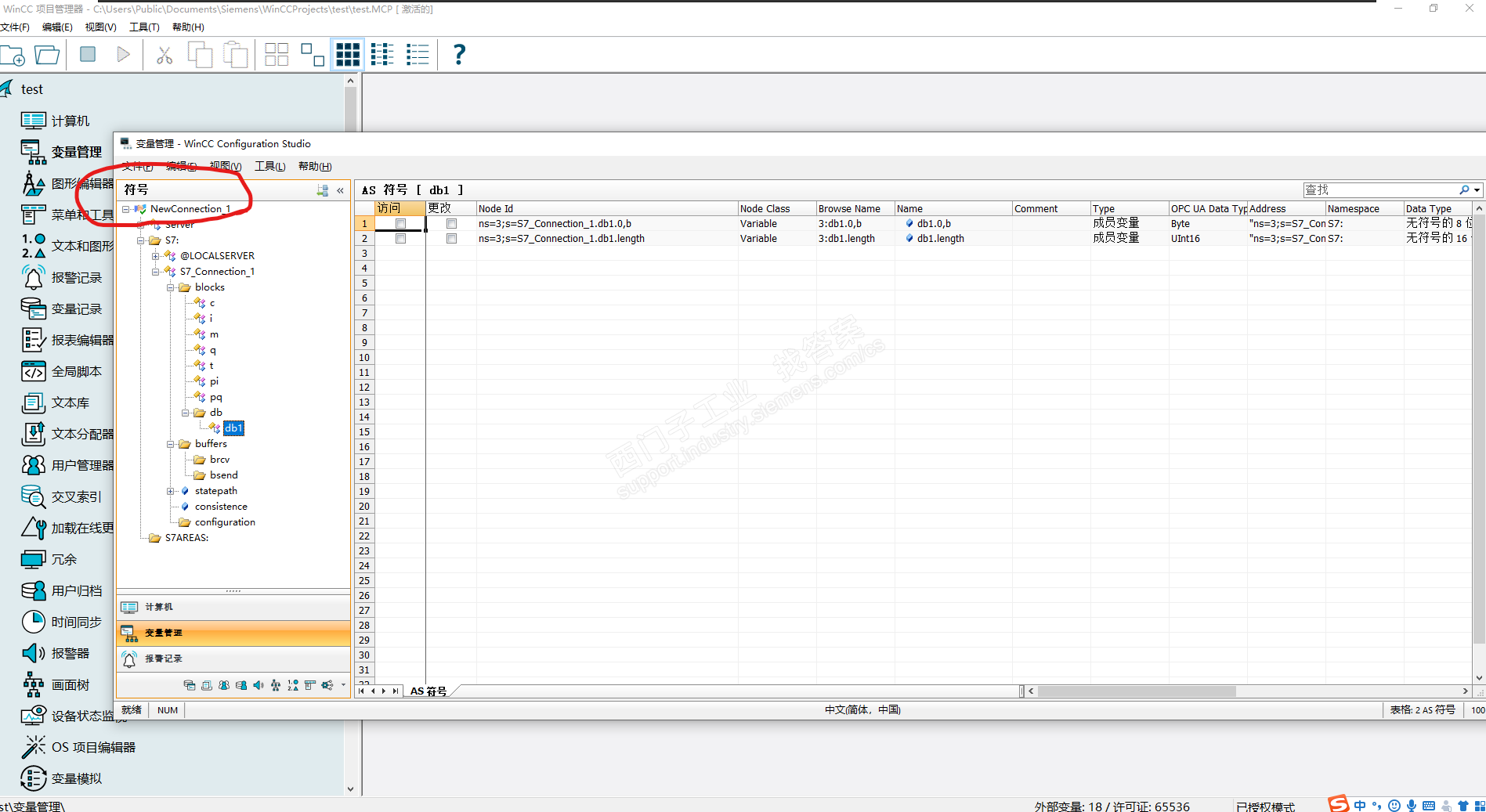This screenshot has width=1486, height=812.
Task: Click the Cut scissors icon
Action: [x=164, y=55]
